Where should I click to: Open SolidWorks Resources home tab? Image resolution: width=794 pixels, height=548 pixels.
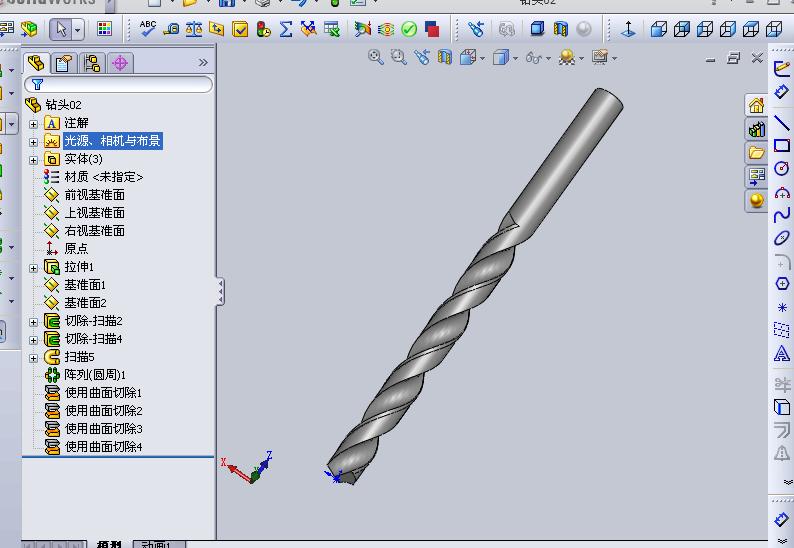pyautogui.click(x=756, y=105)
